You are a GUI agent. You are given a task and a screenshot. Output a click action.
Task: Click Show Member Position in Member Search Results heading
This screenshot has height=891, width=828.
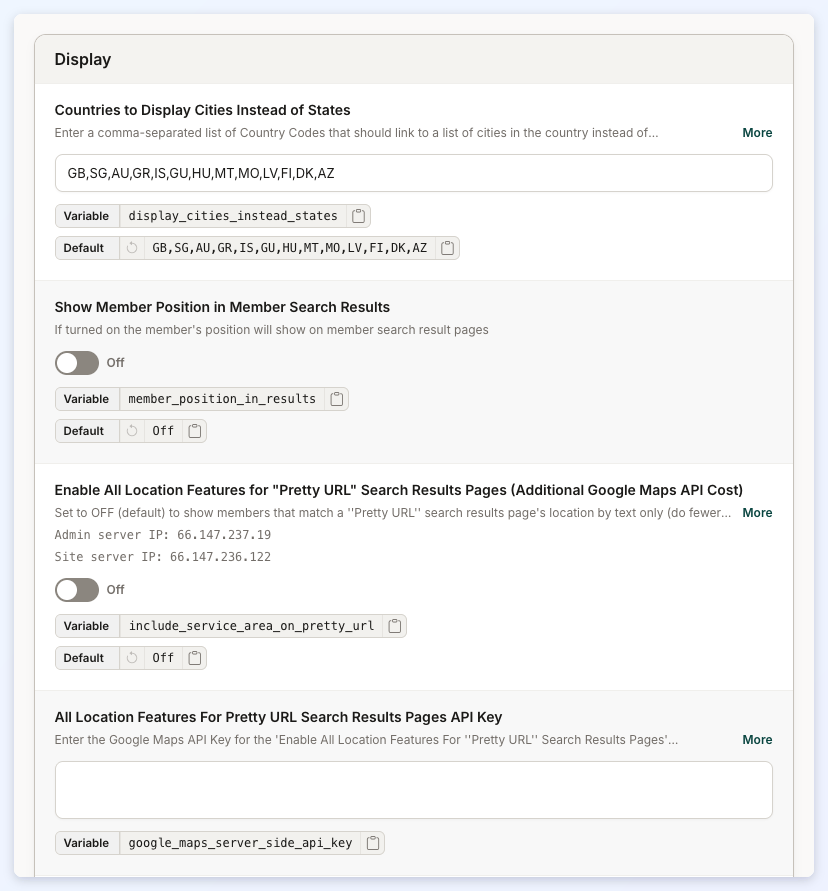[x=222, y=307]
